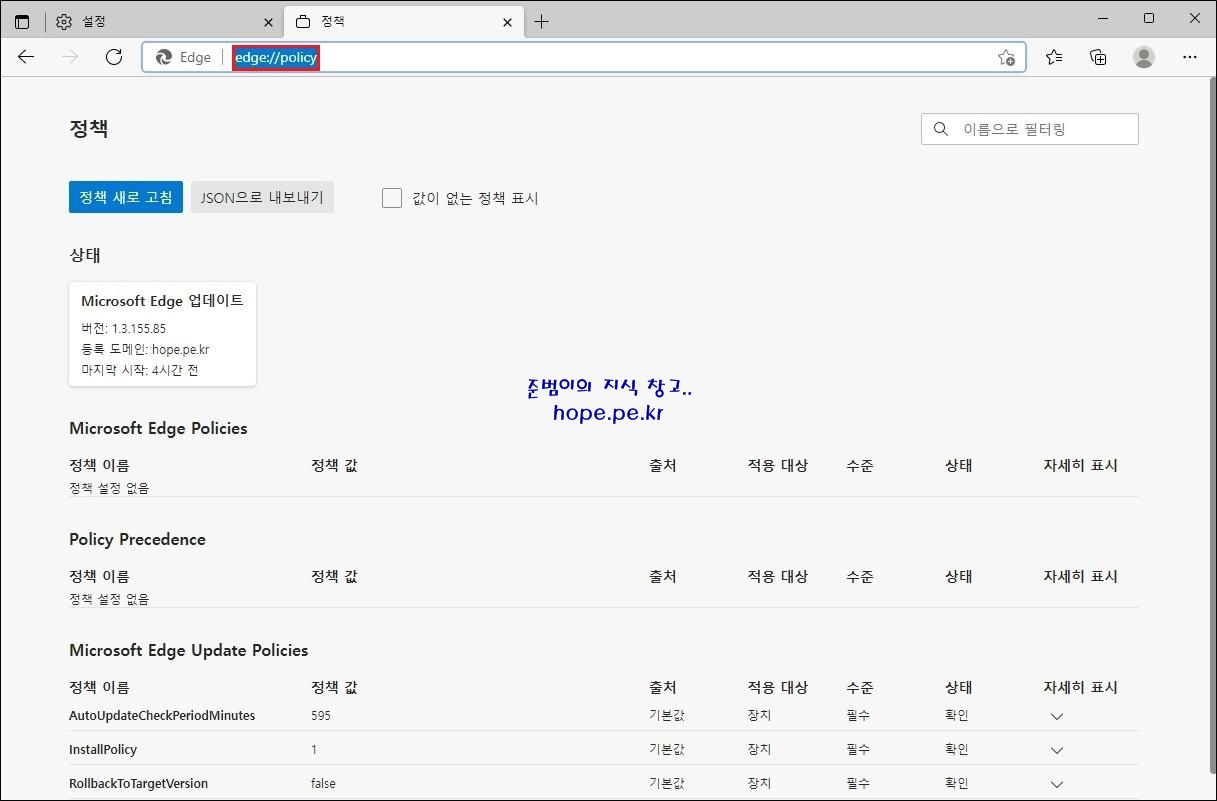Check the 값이 없는 정책 표시 checkbox
This screenshot has height=801, width=1217.
(x=391, y=198)
